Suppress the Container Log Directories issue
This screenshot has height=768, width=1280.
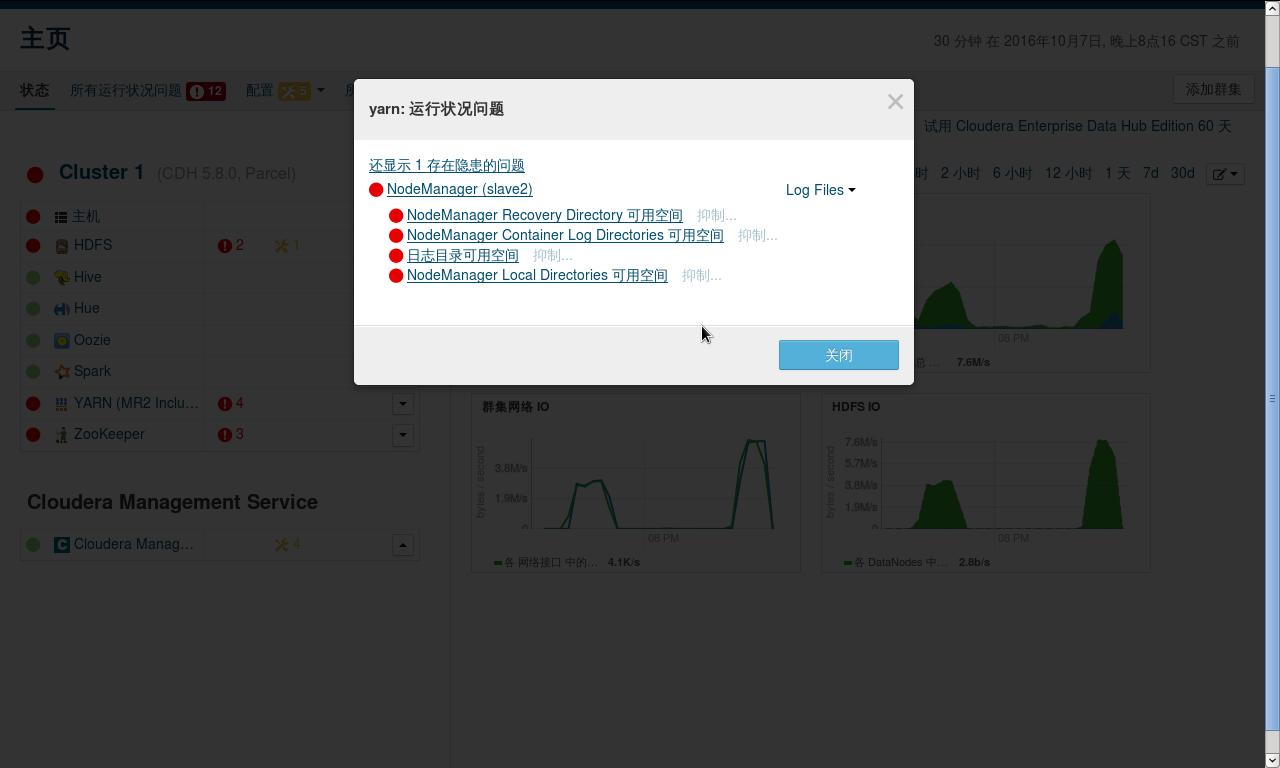click(x=758, y=235)
